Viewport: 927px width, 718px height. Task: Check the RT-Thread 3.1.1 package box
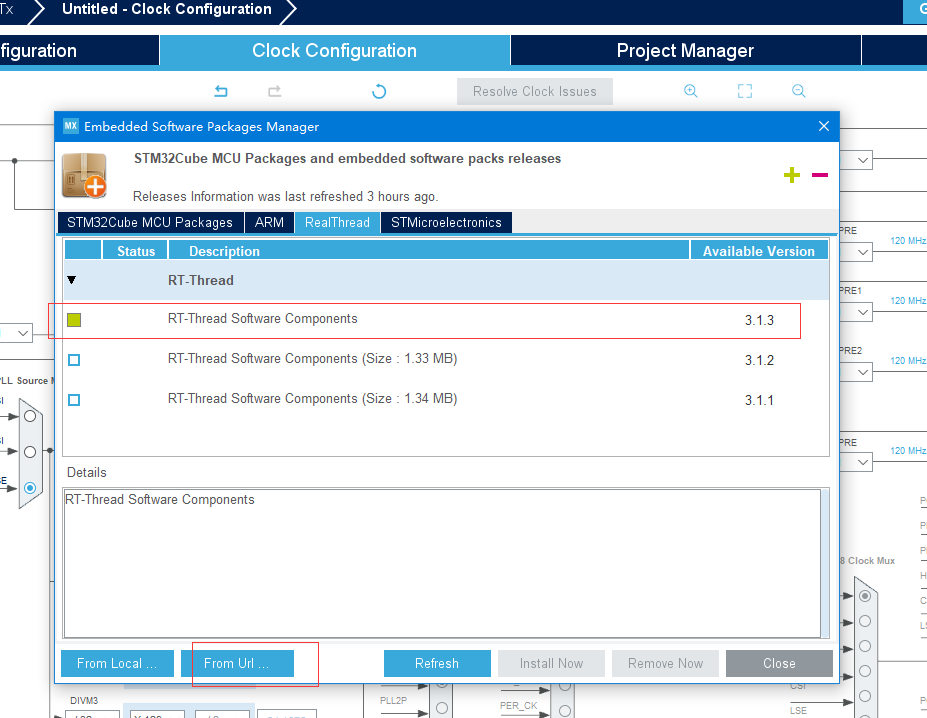(x=74, y=400)
